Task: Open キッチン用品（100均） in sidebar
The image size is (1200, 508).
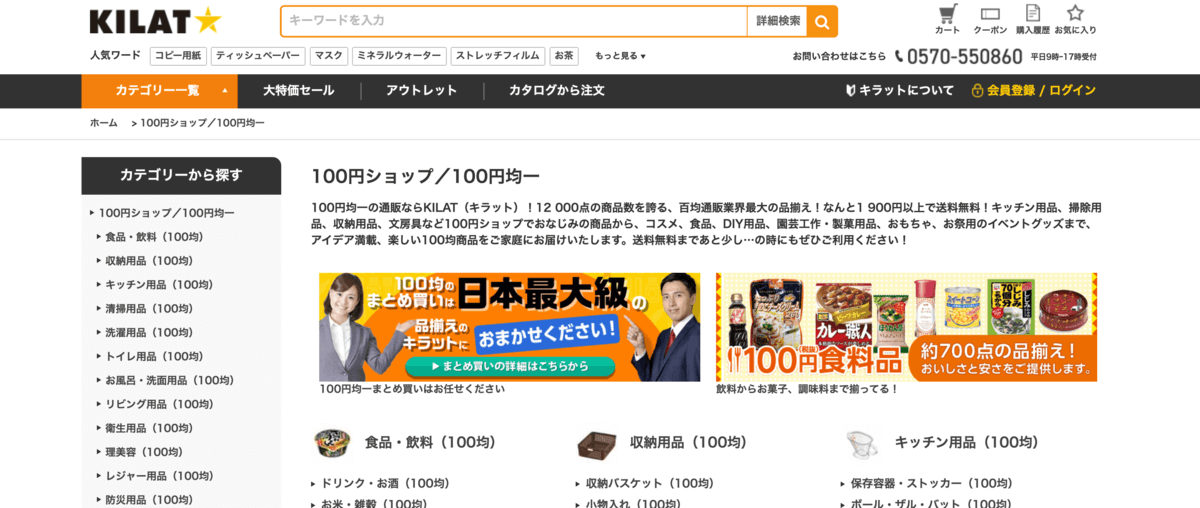Action: 159,285
